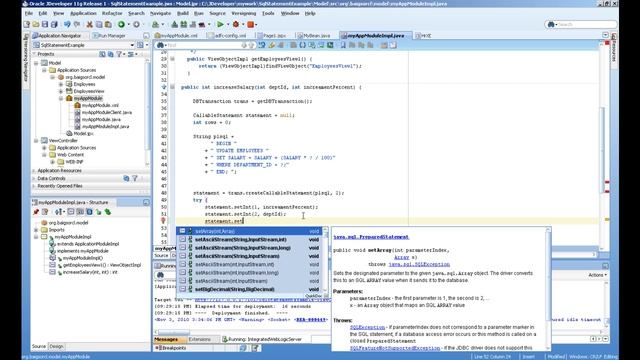The width and height of the screenshot is (640, 360).
Task: Open the File menu
Action: (x=29, y=13)
